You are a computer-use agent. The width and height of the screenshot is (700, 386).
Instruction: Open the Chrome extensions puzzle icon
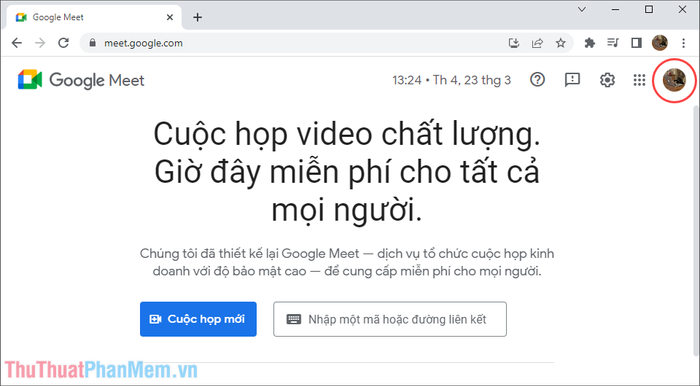[590, 43]
